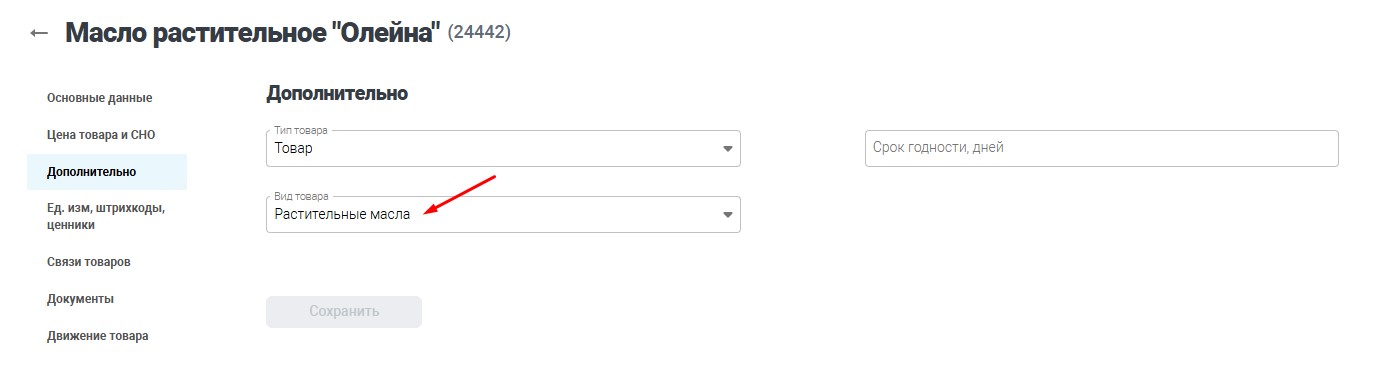This screenshot has height=383, width=1395.
Task: Click Растительные масла value in Вид товара
Action: pyautogui.click(x=342, y=214)
